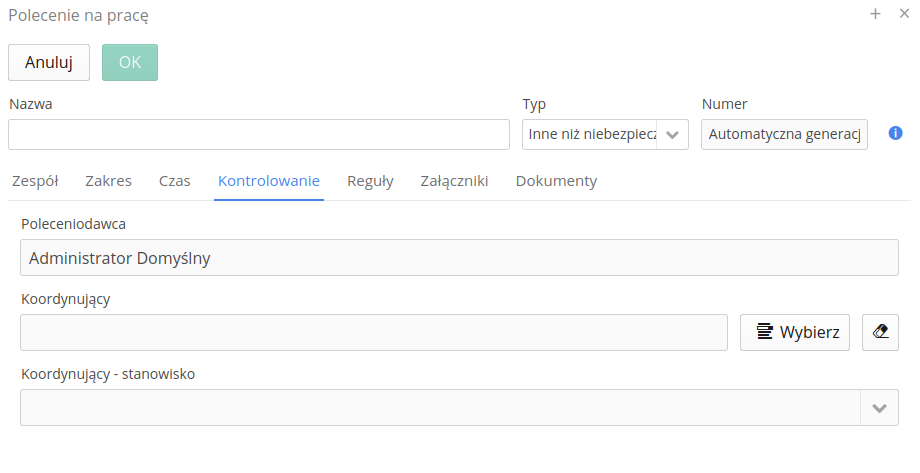Click the list icon on Wybierz button

tap(765, 332)
